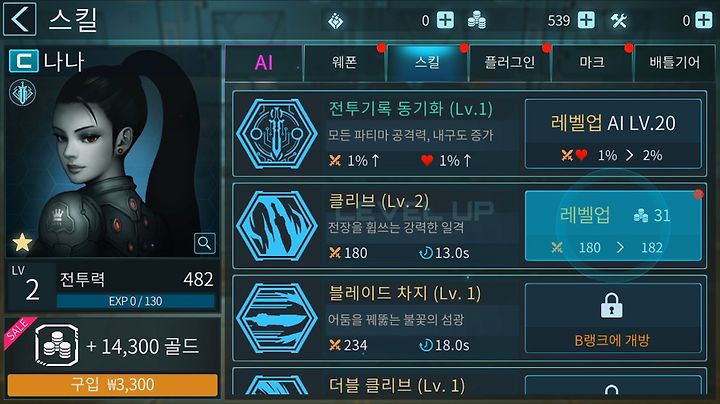Open the magnifier on Nana's portrait

(205, 243)
